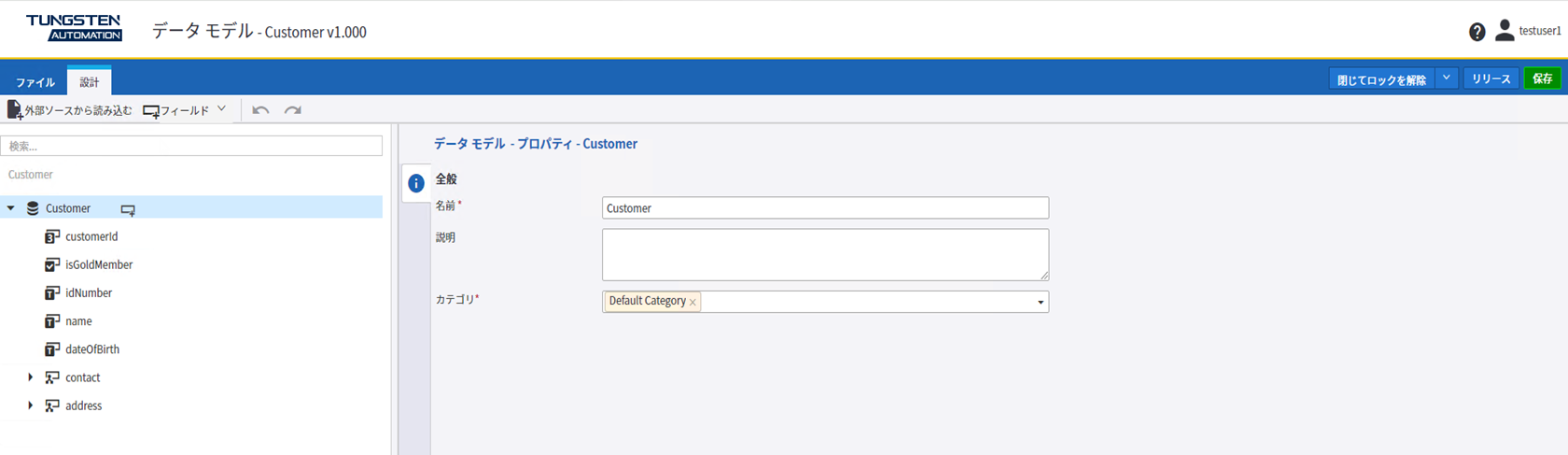Click the Customer database model icon
Viewport: 1568px width, 455px height.
click(x=33, y=208)
